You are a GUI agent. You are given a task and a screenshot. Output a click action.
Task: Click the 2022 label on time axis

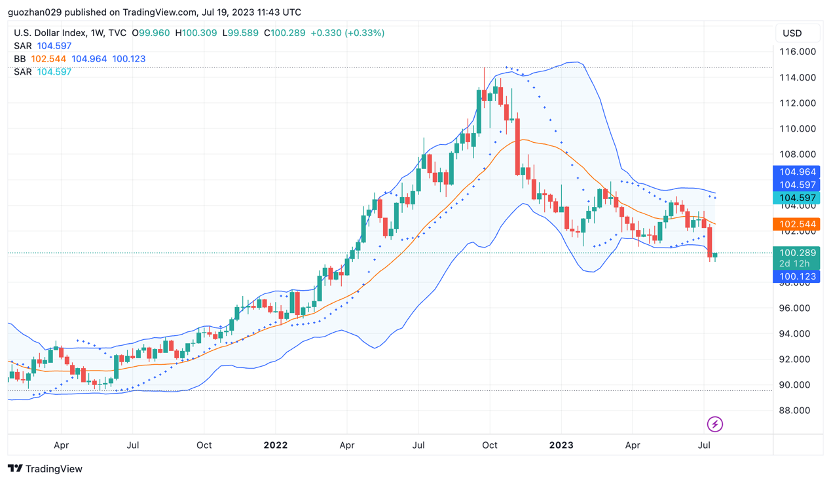coord(275,445)
